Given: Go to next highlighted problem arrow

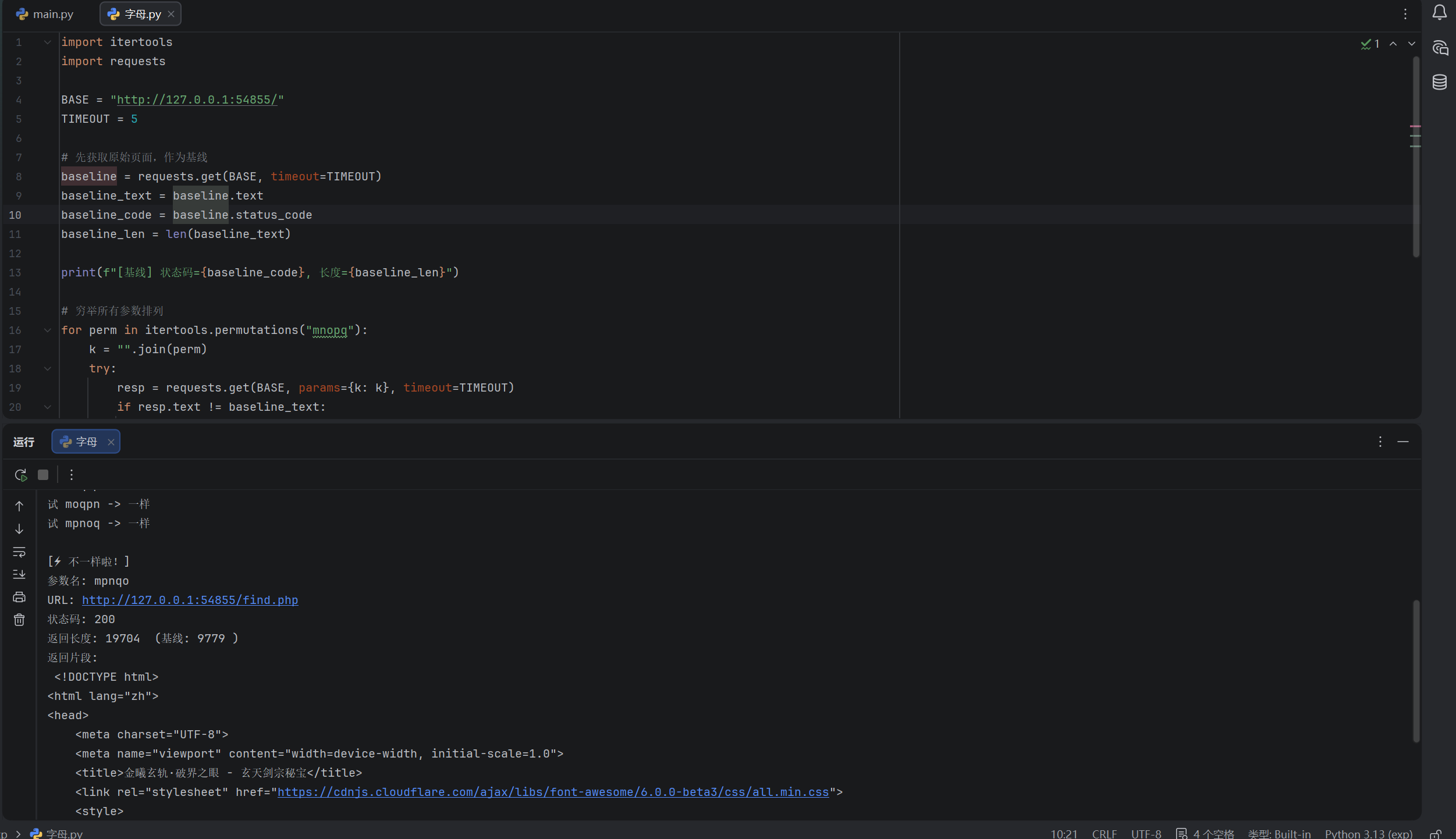Looking at the screenshot, I should [x=1412, y=44].
